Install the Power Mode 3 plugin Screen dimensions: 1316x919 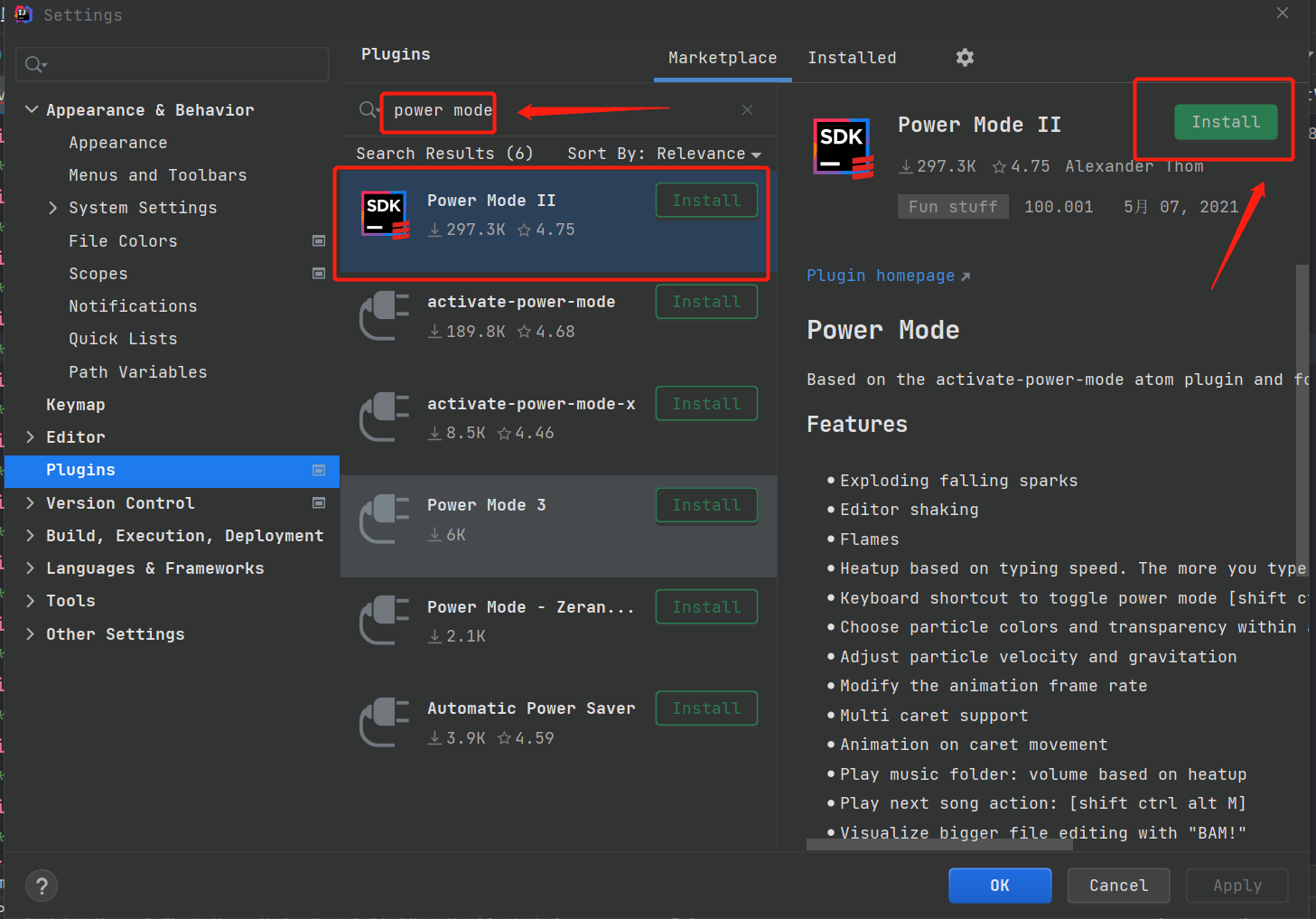pos(706,505)
